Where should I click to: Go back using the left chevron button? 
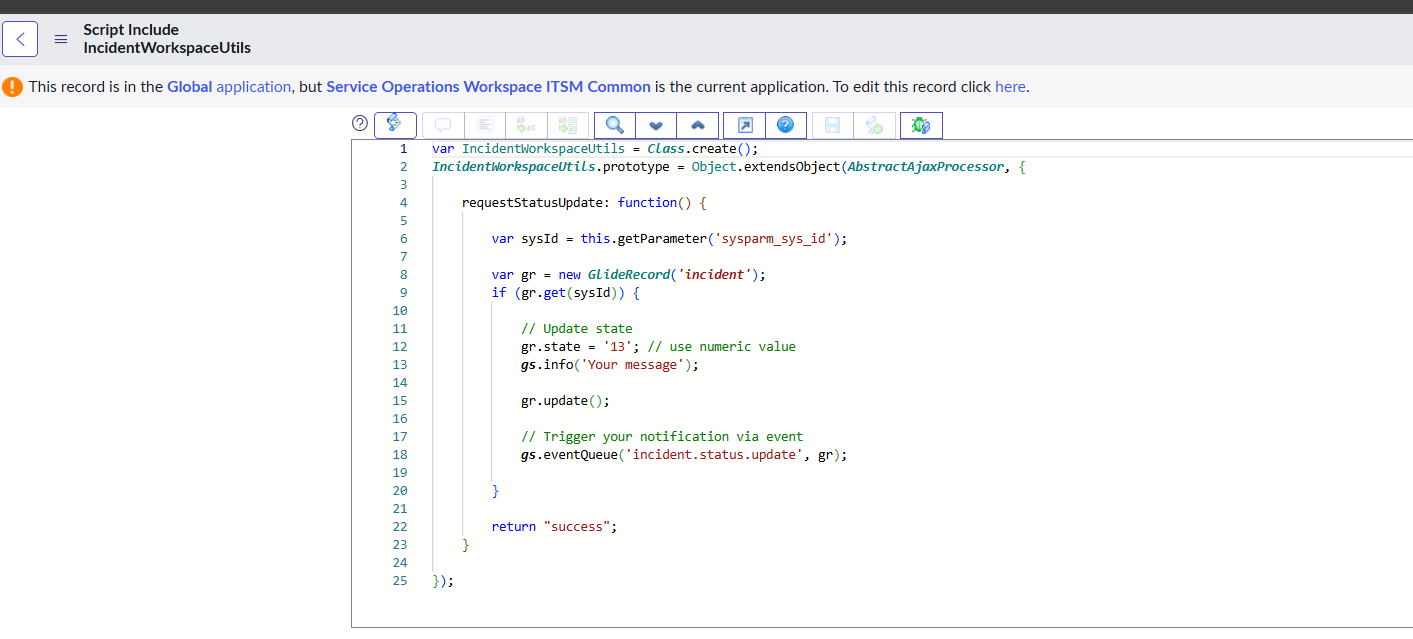(20, 39)
